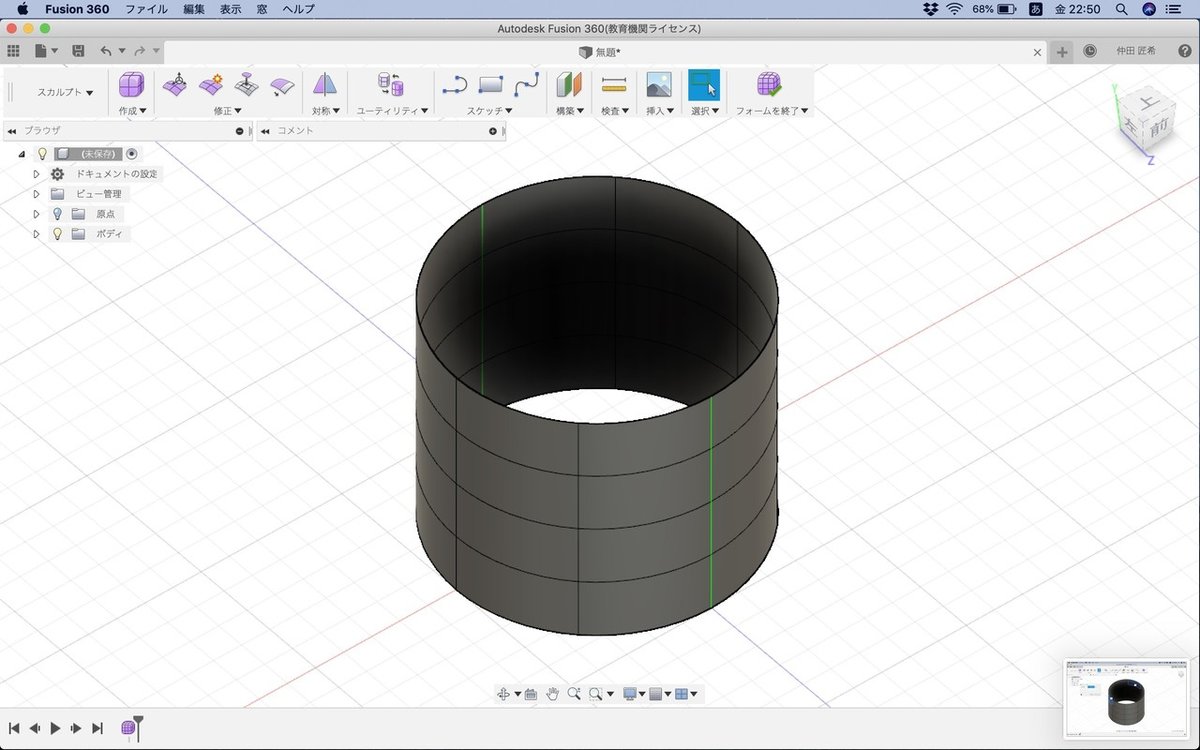Open the 表示 menu in menu bar

[231, 9]
